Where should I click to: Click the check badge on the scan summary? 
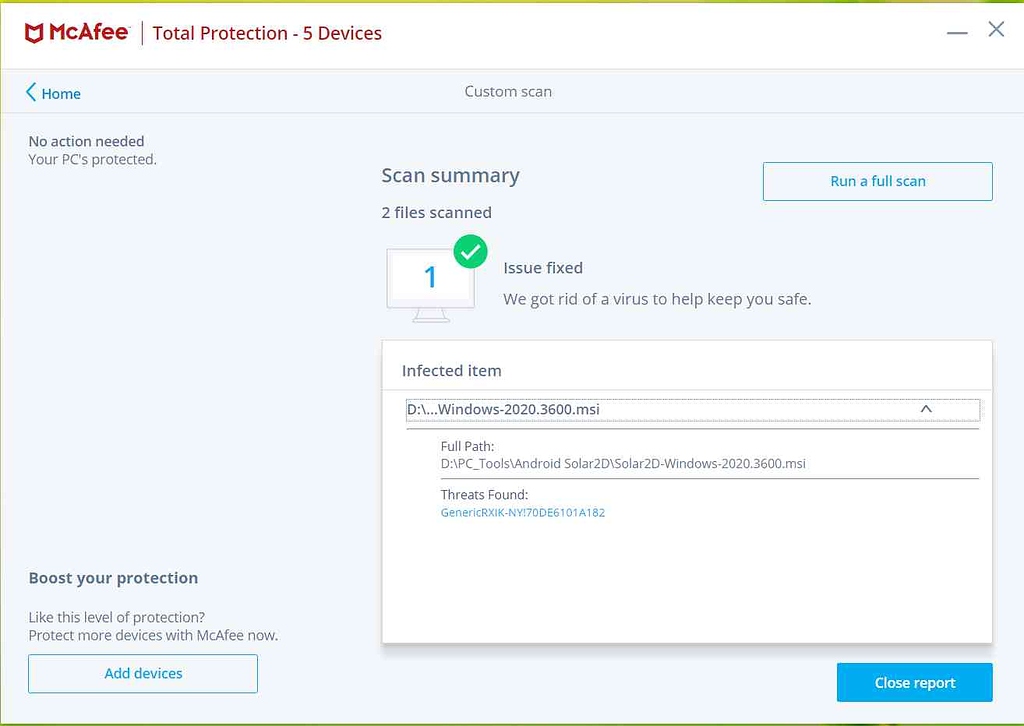(470, 251)
